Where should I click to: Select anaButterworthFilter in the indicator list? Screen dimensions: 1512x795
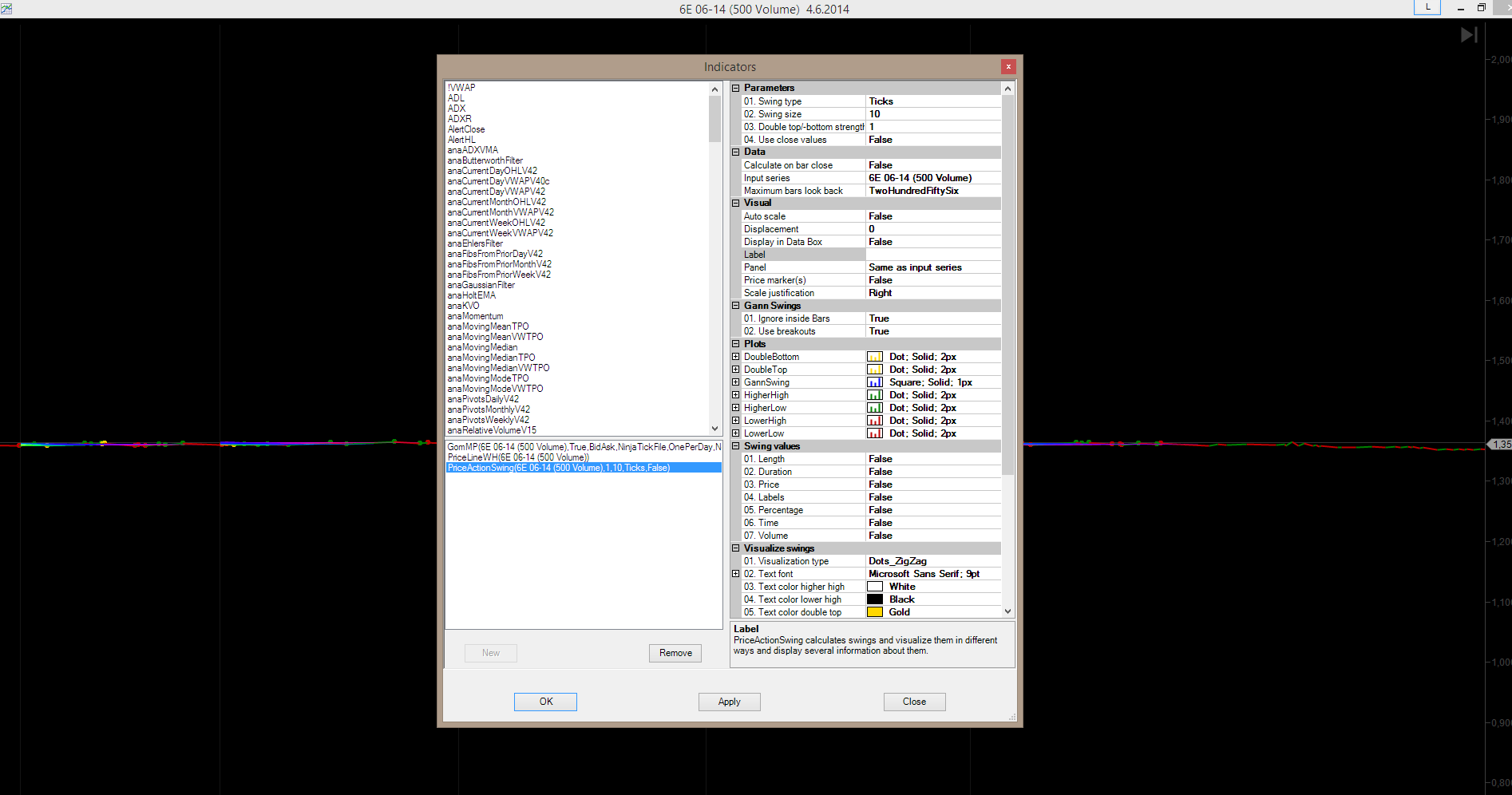tap(485, 160)
